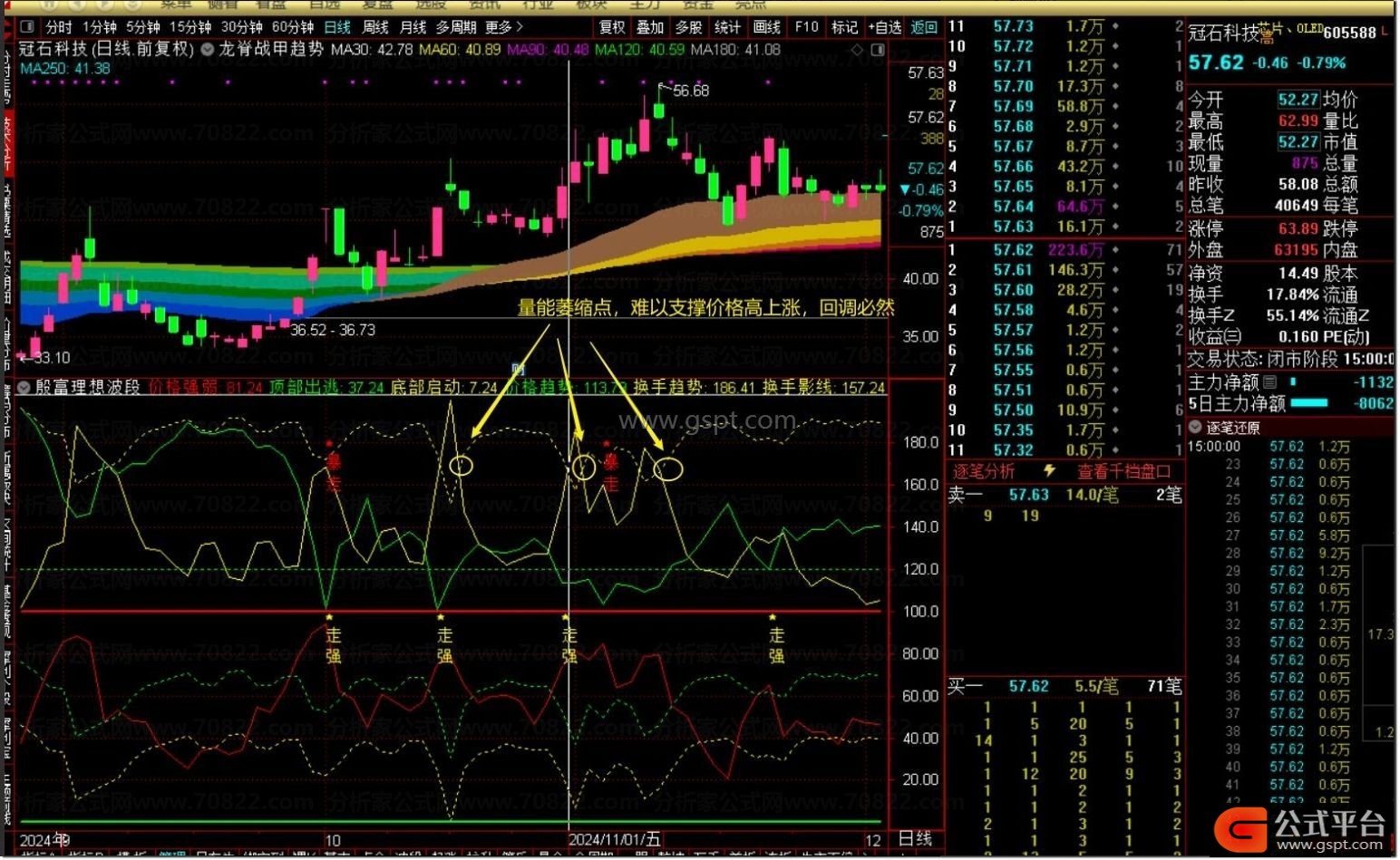
Task: Toggle the chart panel icon beside the diamond
Action: (877, 50)
